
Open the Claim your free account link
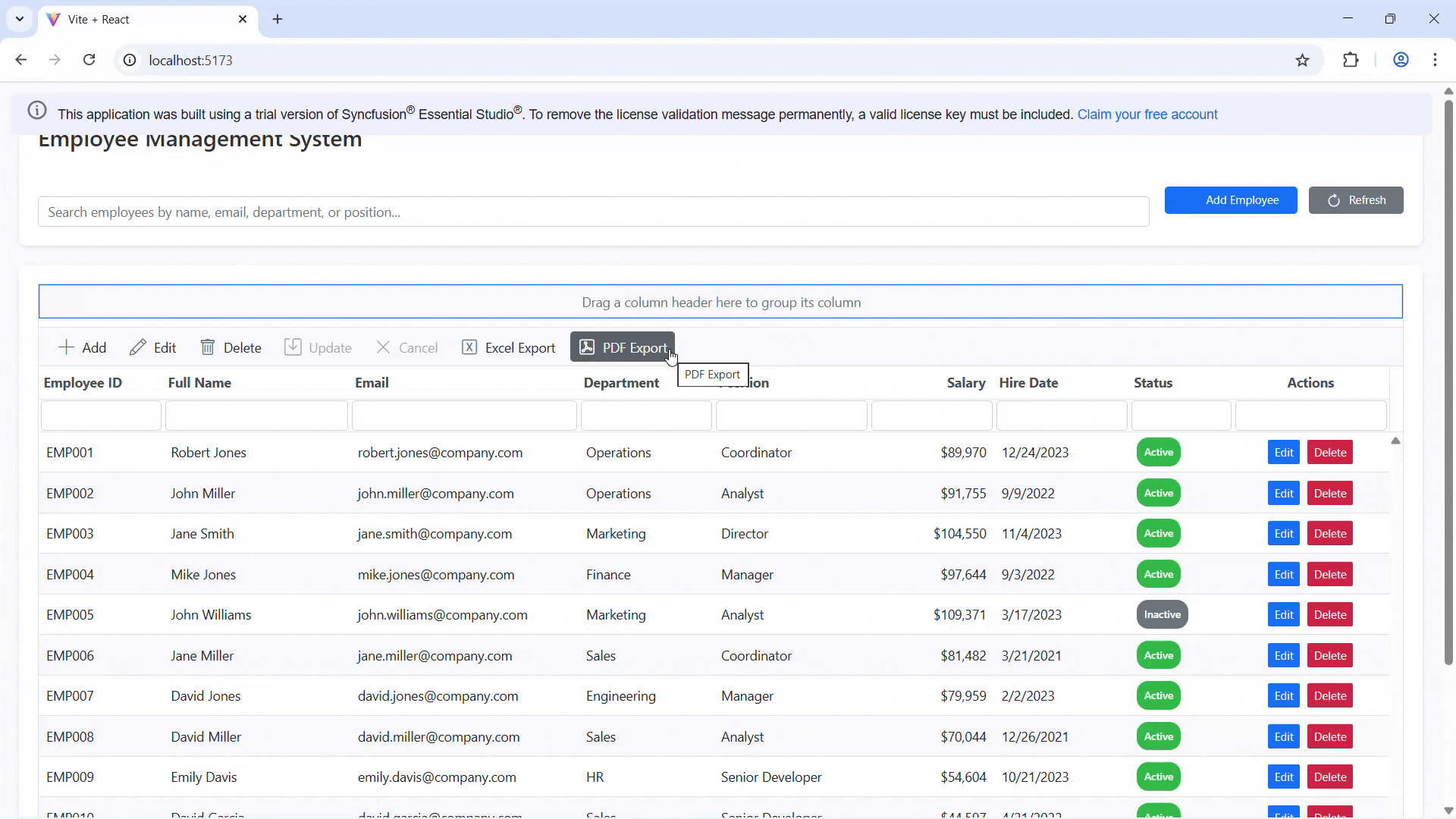pos(1147,115)
